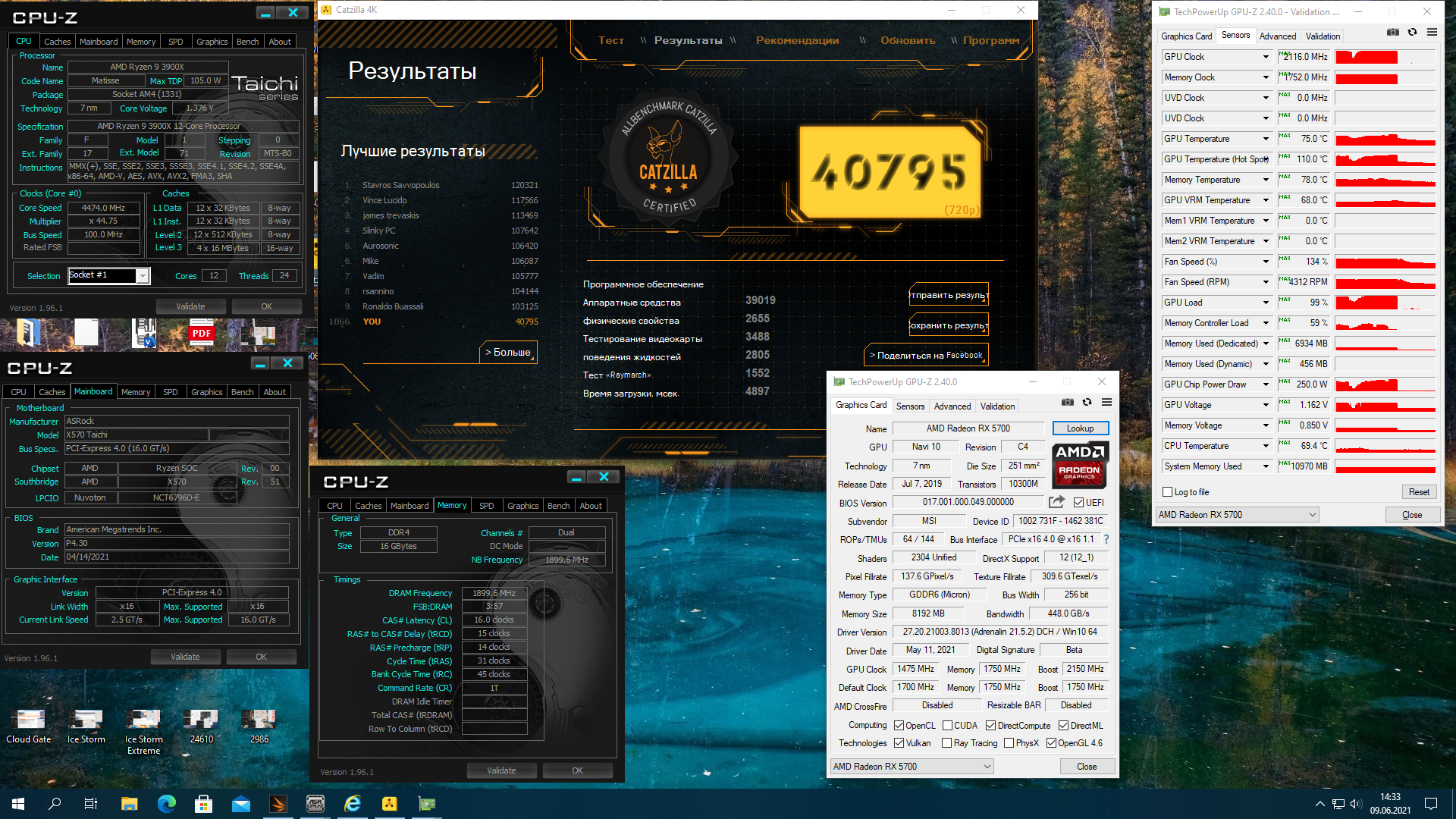Open taskbar search
This screenshot has width=1456, height=819.
click(55, 804)
